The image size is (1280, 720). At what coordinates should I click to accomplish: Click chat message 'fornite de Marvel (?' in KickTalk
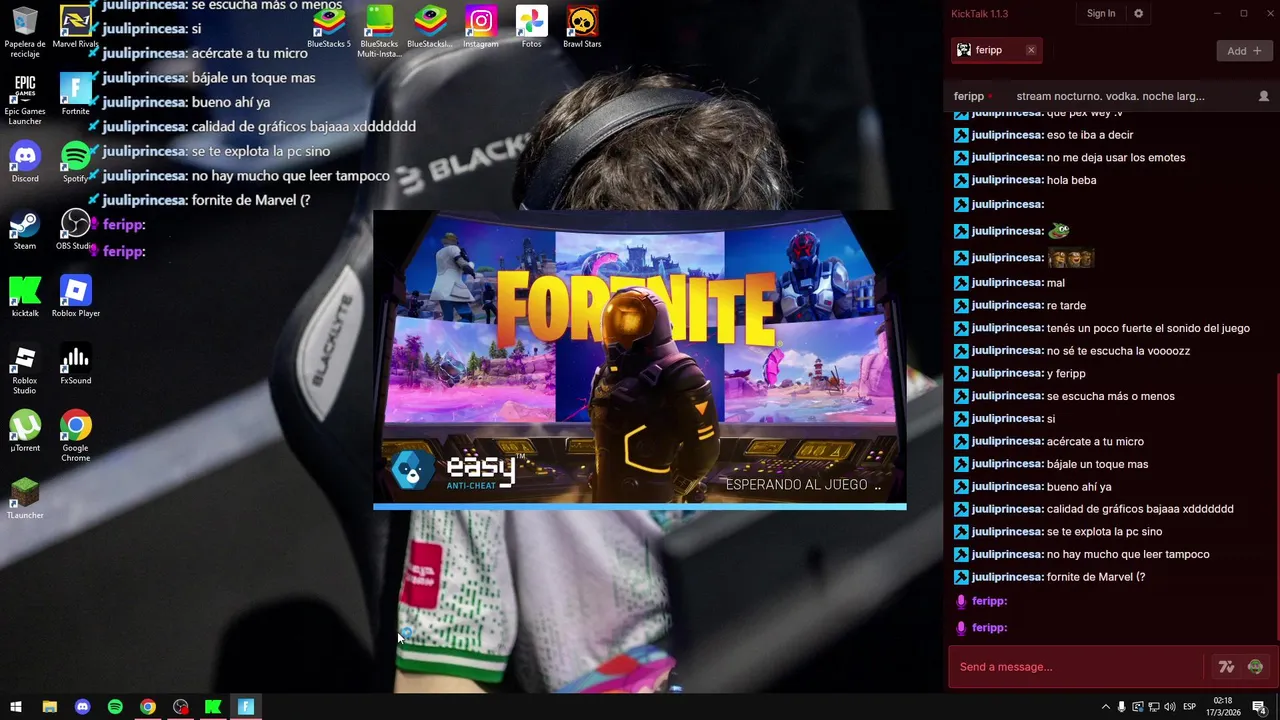coord(1096,577)
